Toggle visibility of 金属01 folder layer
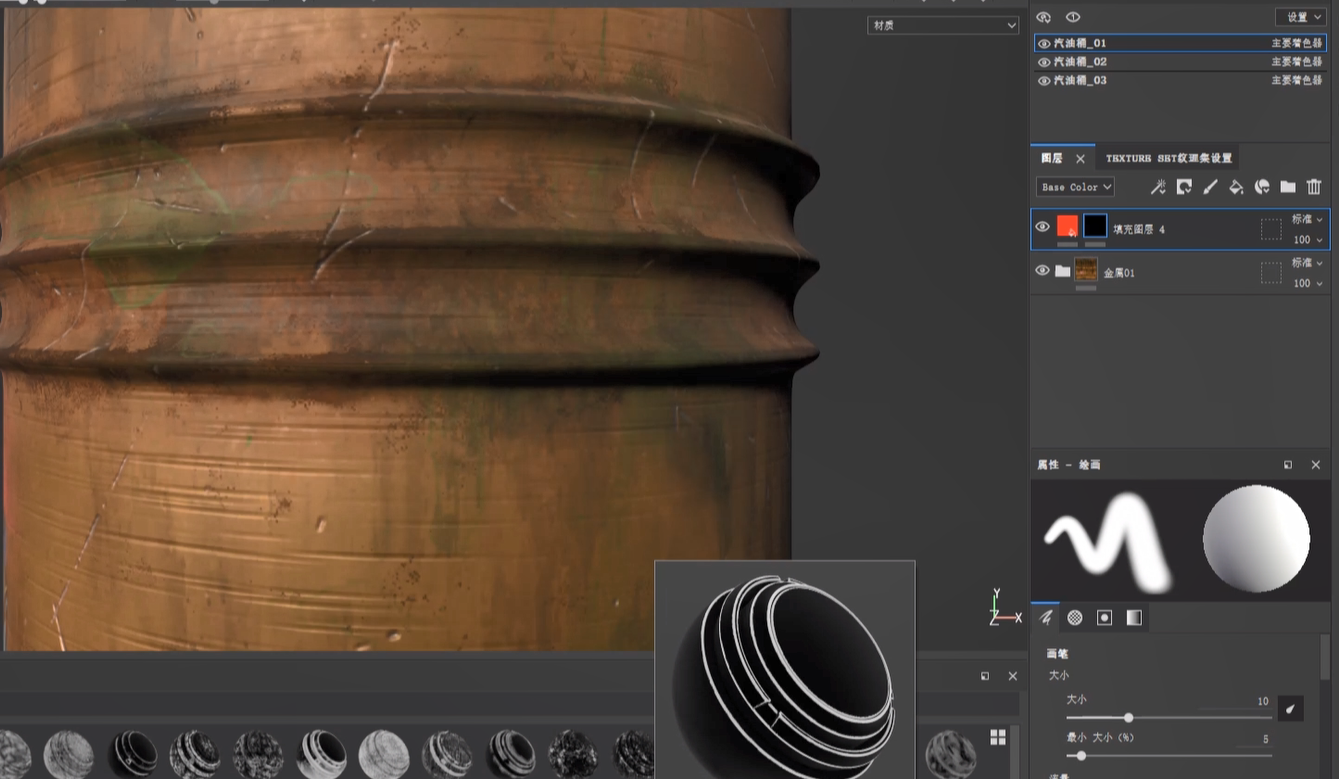 coord(1042,271)
